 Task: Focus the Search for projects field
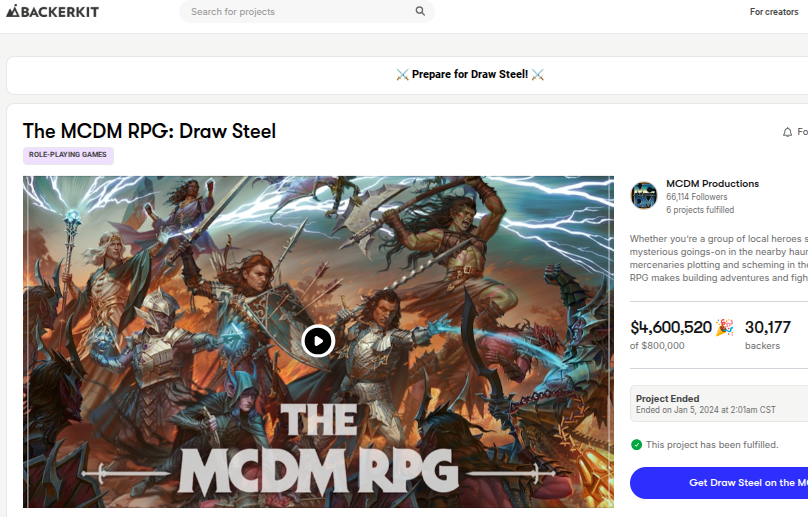307,11
